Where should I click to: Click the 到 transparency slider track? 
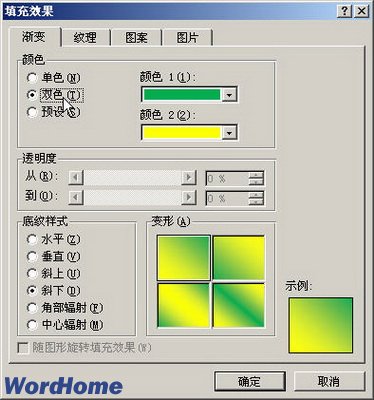(x=132, y=198)
